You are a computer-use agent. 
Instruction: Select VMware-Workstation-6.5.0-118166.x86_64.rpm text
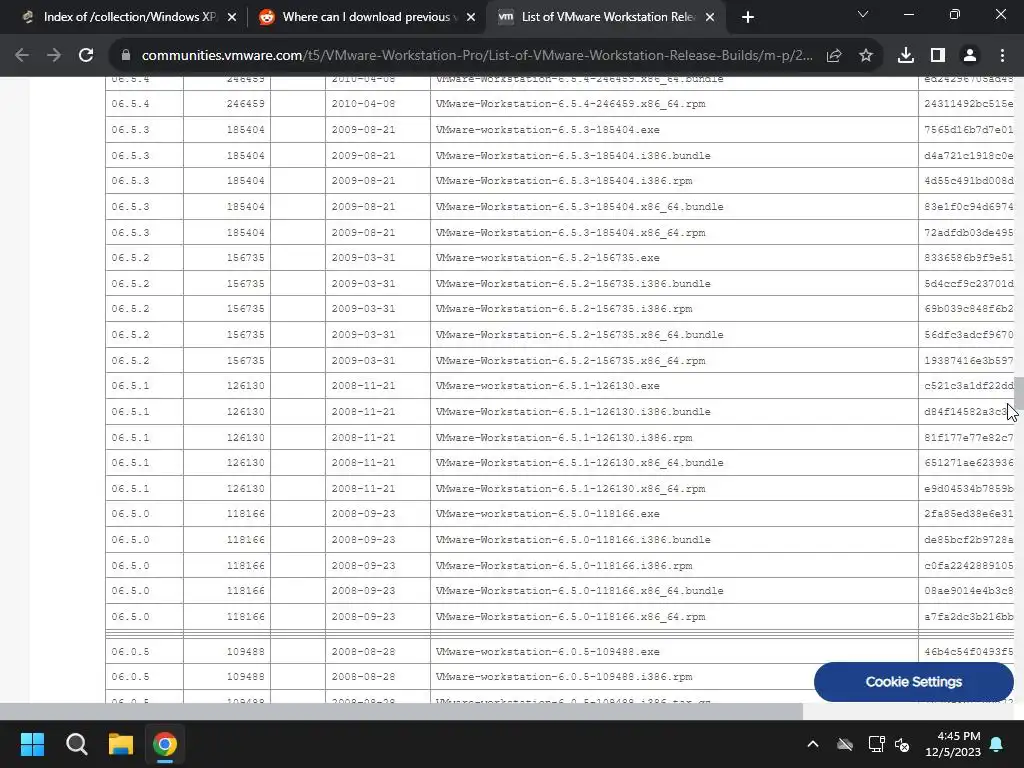[x=570, y=616]
